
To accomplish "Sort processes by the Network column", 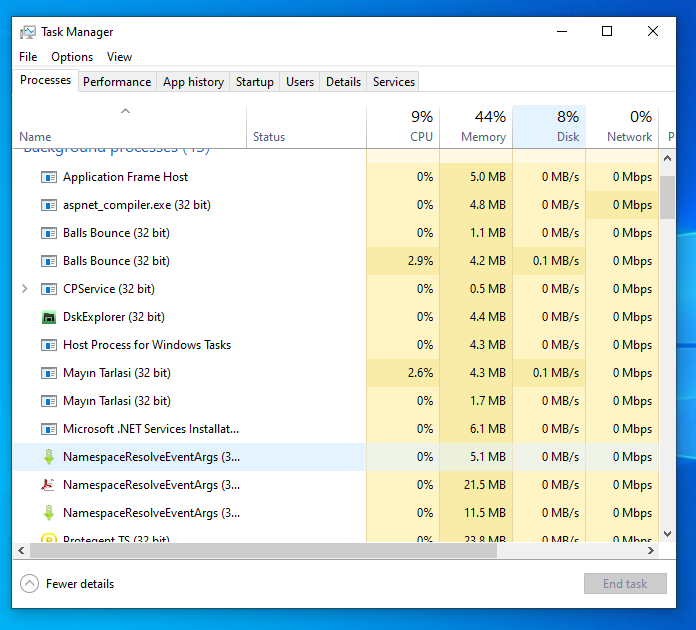I will (x=622, y=127).
